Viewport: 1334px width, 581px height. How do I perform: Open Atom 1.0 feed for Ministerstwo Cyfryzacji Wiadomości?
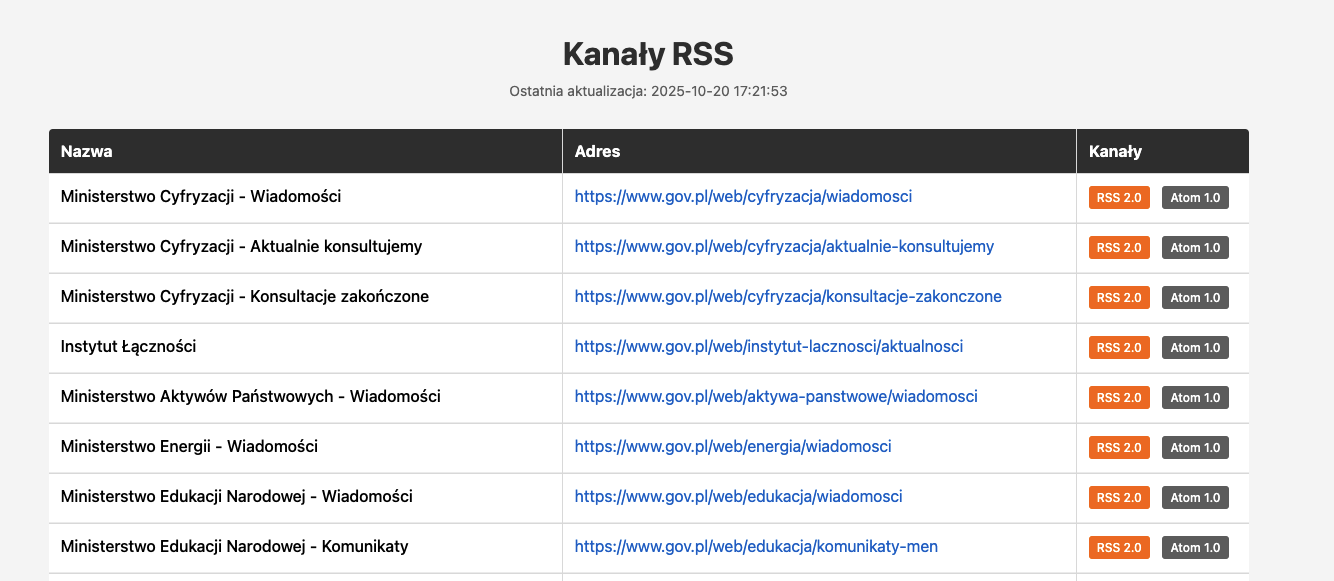pos(1195,198)
